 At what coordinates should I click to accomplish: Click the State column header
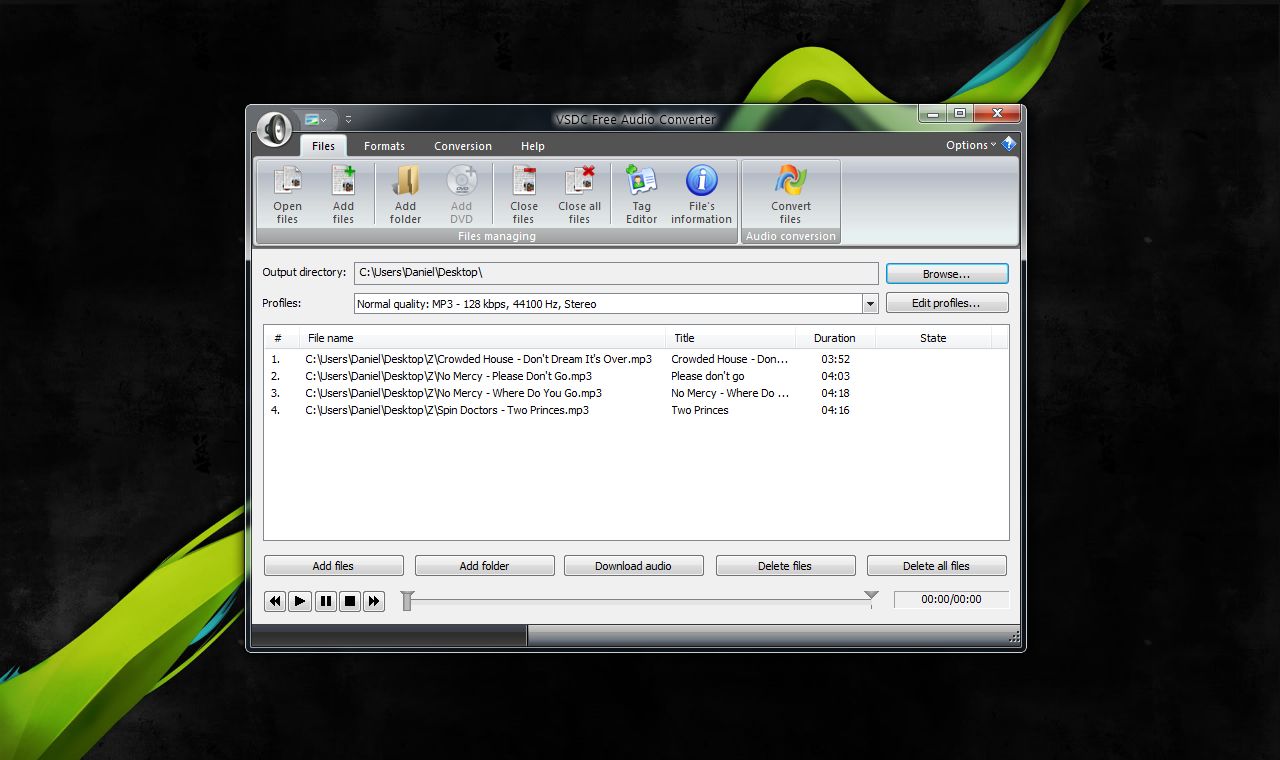point(933,338)
